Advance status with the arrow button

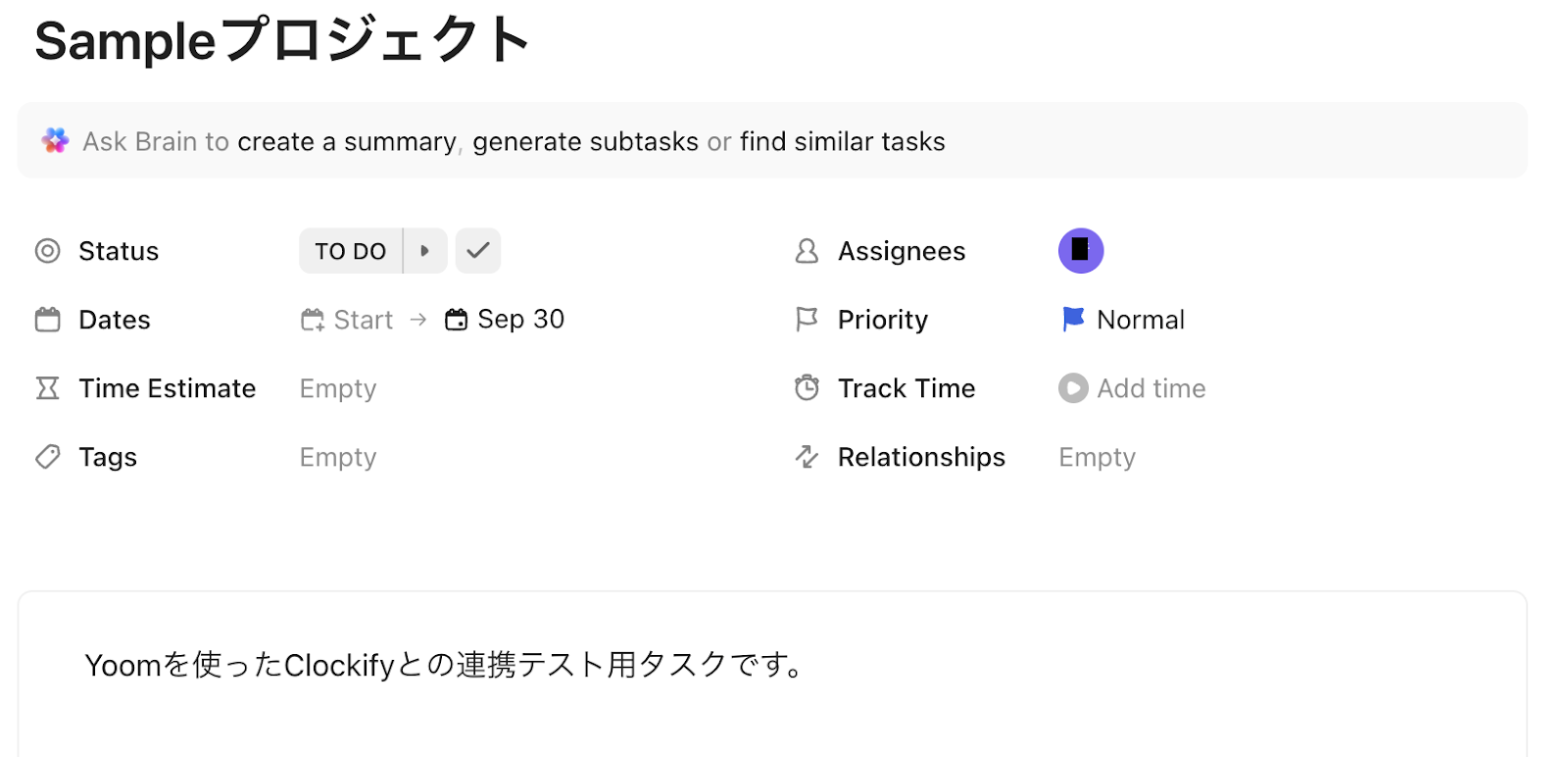425,251
